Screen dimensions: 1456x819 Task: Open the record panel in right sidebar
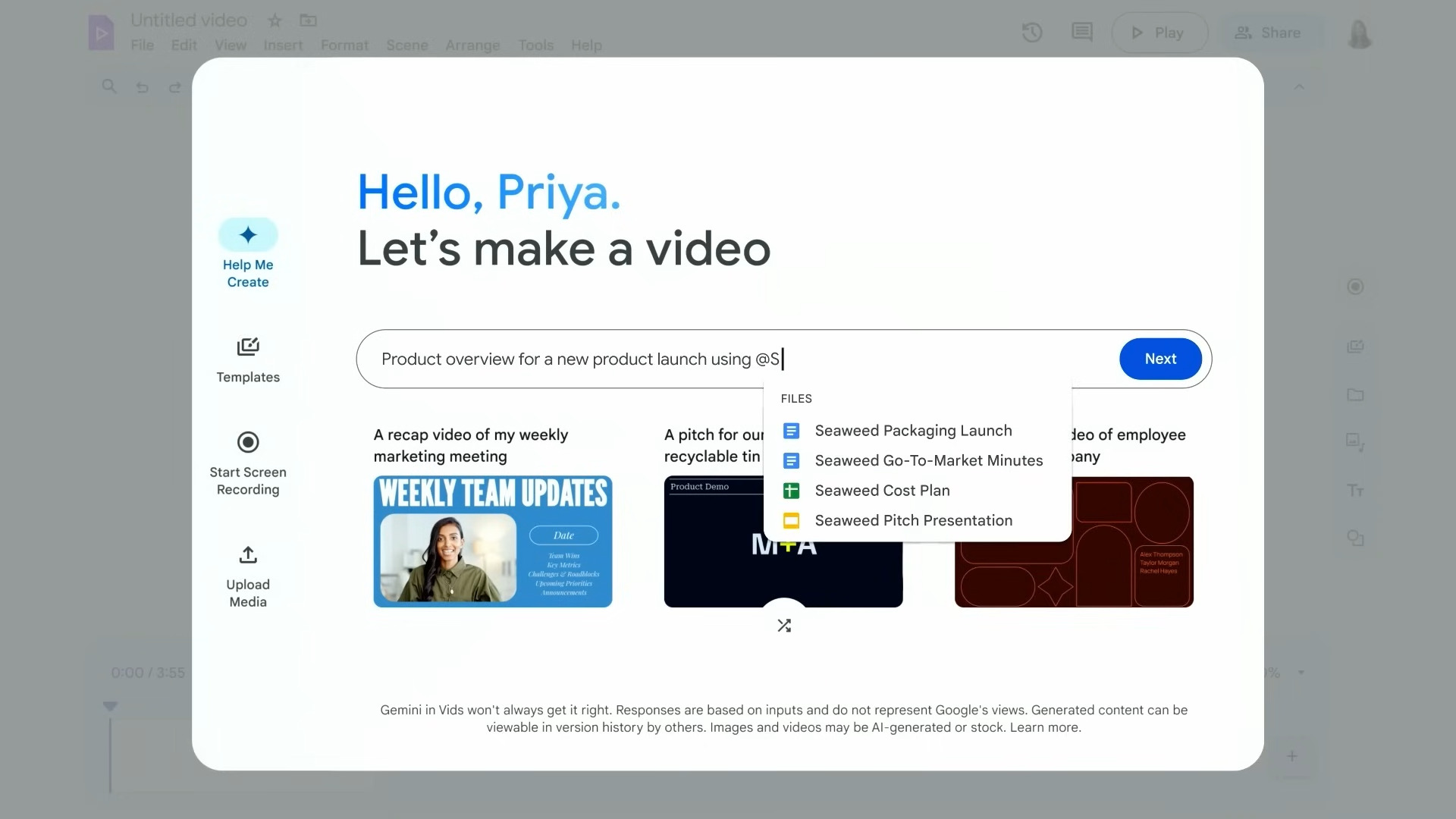(x=1355, y=287)
